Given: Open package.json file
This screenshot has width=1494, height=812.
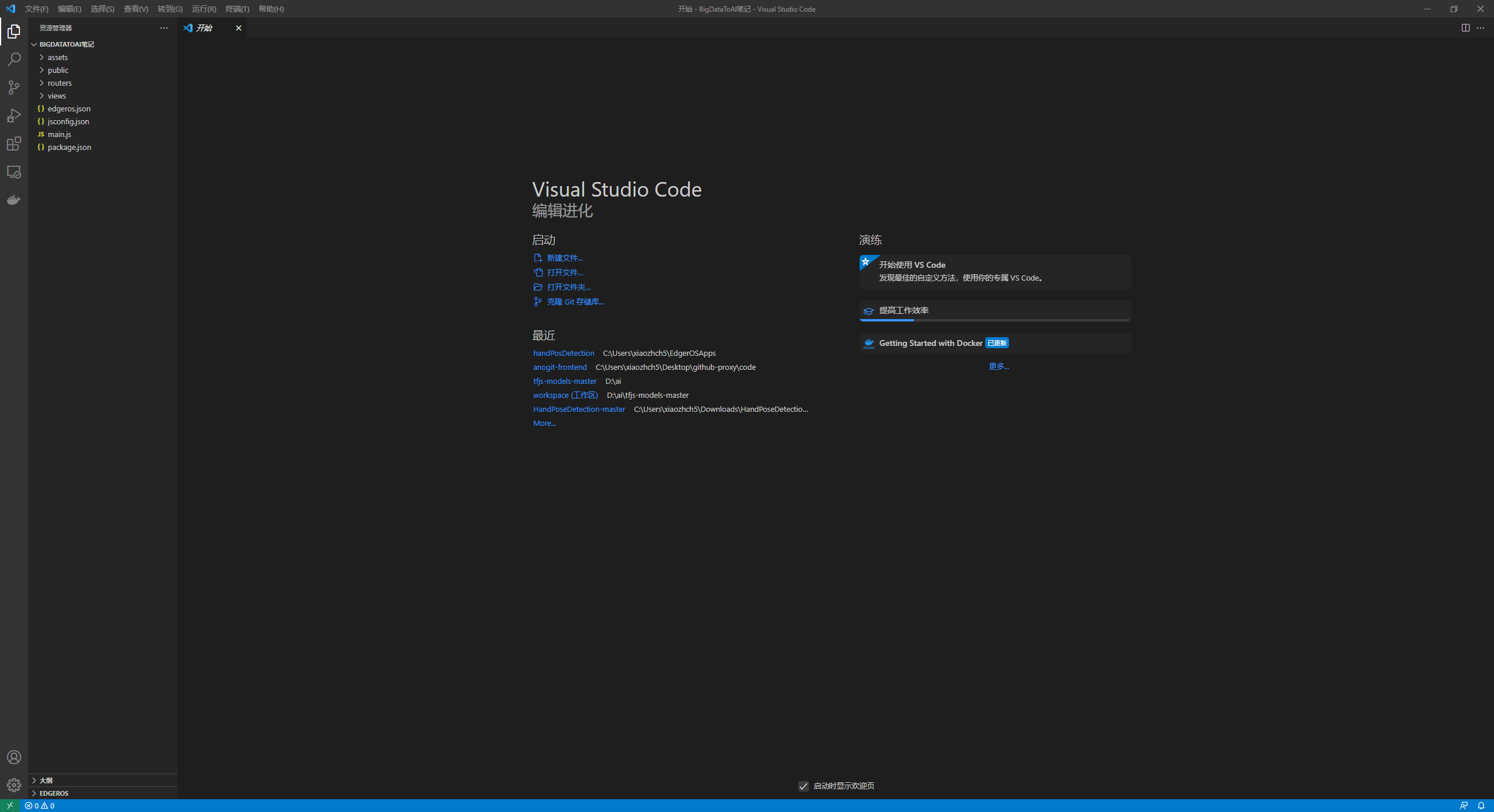Looking at the screenshot, I should coord(103,147).
